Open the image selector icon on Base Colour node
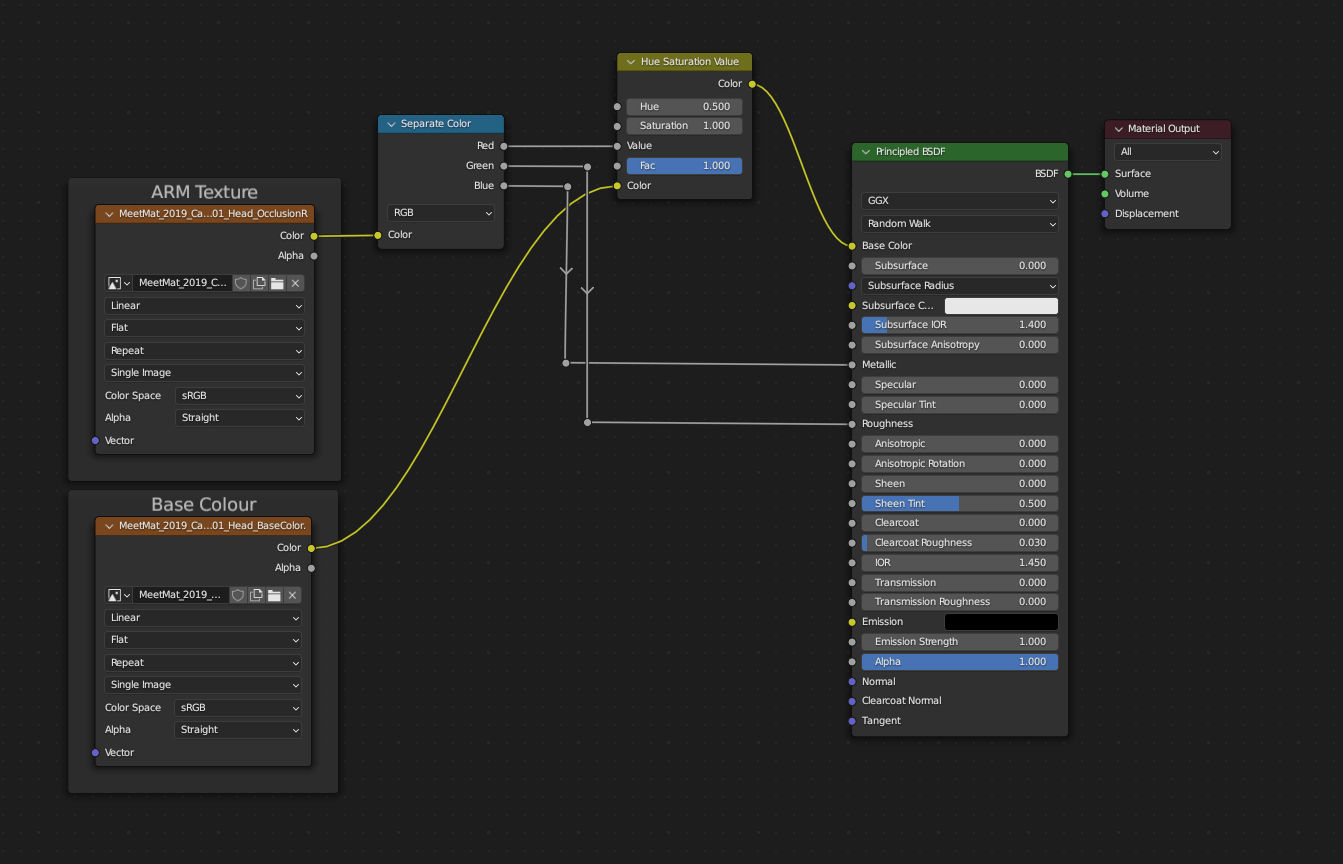This screenshot has width=1343, height=864. tap(113, 595)
